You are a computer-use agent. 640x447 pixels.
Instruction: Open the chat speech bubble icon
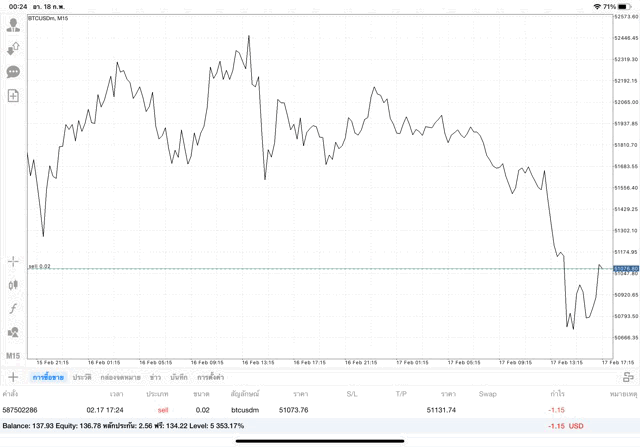[13, 72]
